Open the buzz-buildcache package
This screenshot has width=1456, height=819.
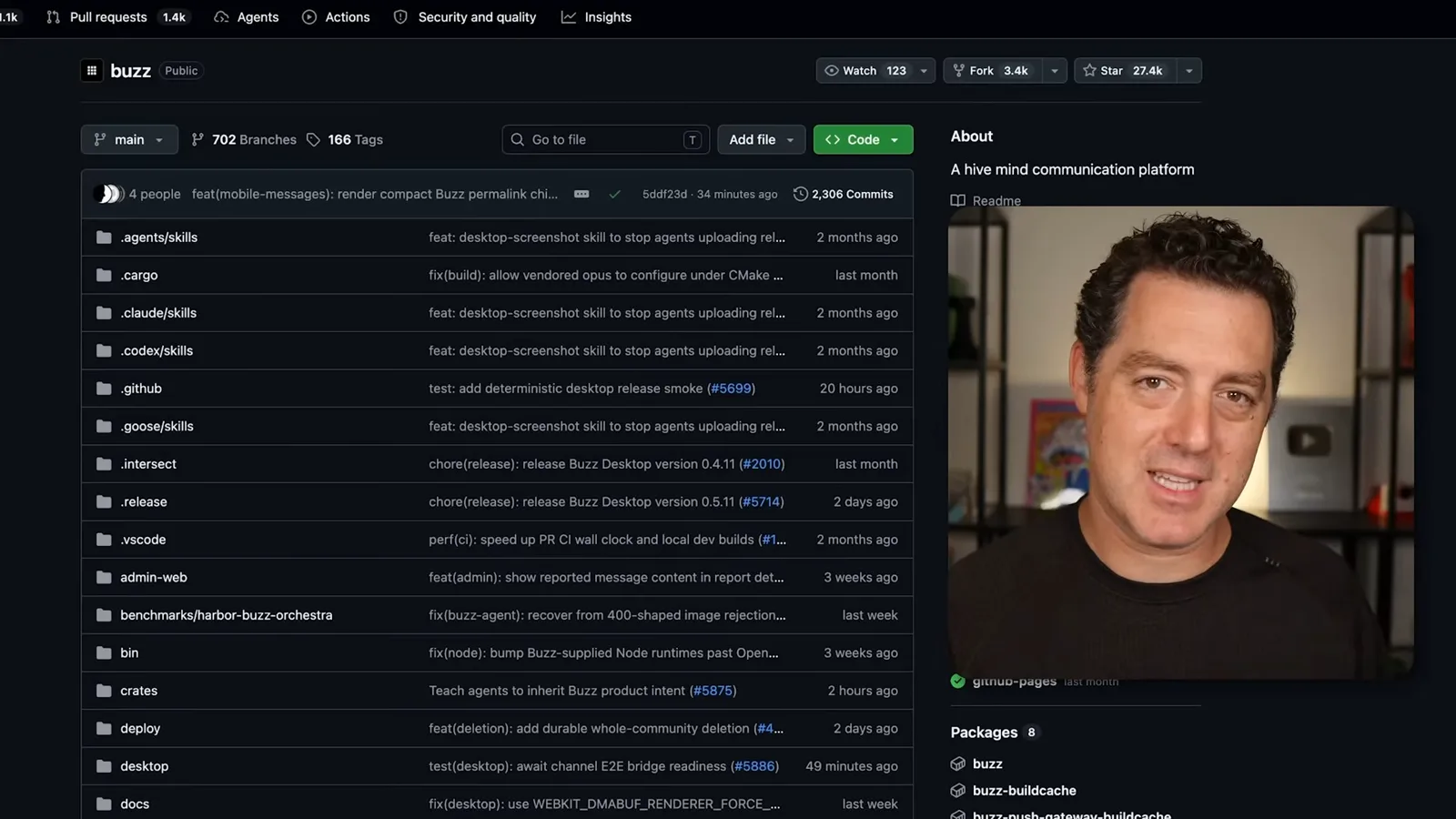tap(1024, 791)
